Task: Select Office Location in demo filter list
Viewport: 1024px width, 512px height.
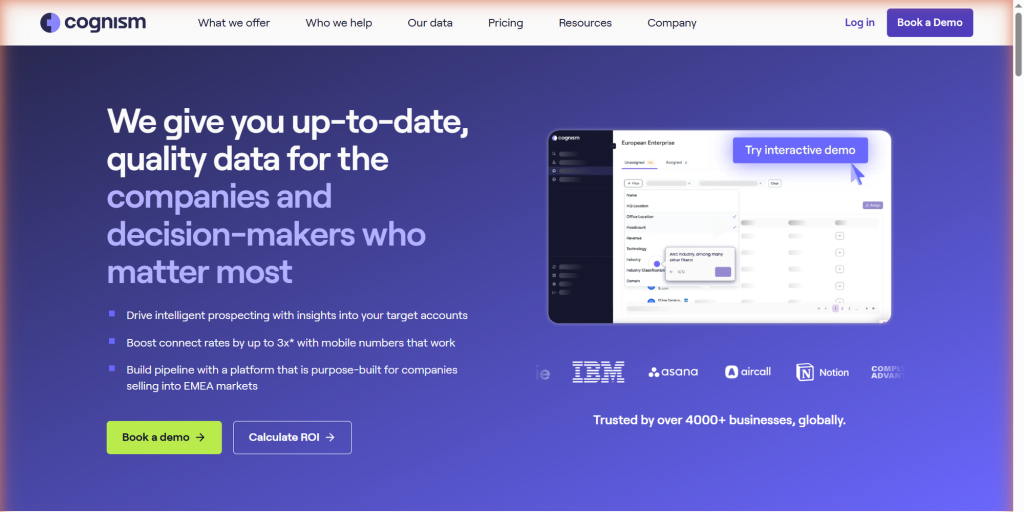Action: [x=640, y=216]
